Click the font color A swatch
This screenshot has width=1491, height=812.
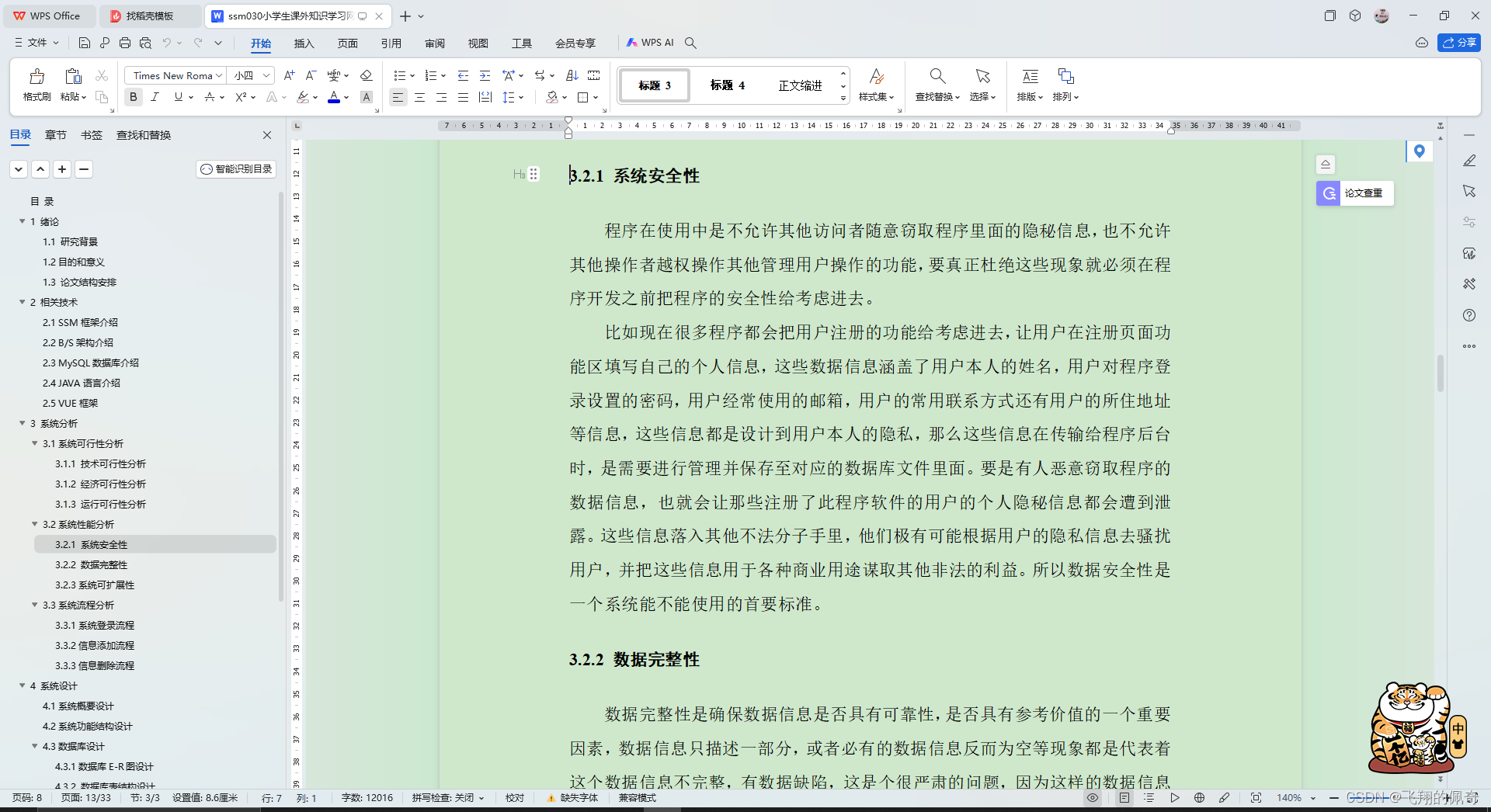pos(334,97)
